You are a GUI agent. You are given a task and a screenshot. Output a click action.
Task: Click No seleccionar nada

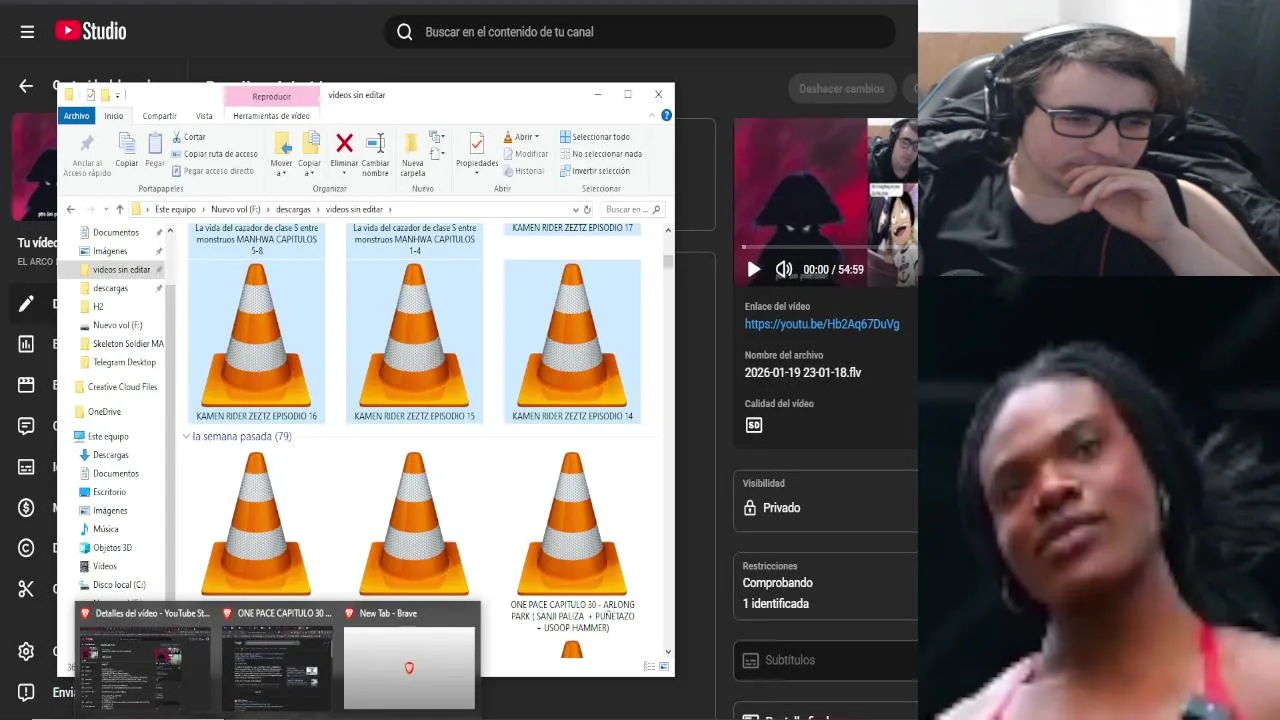[600, 154]
